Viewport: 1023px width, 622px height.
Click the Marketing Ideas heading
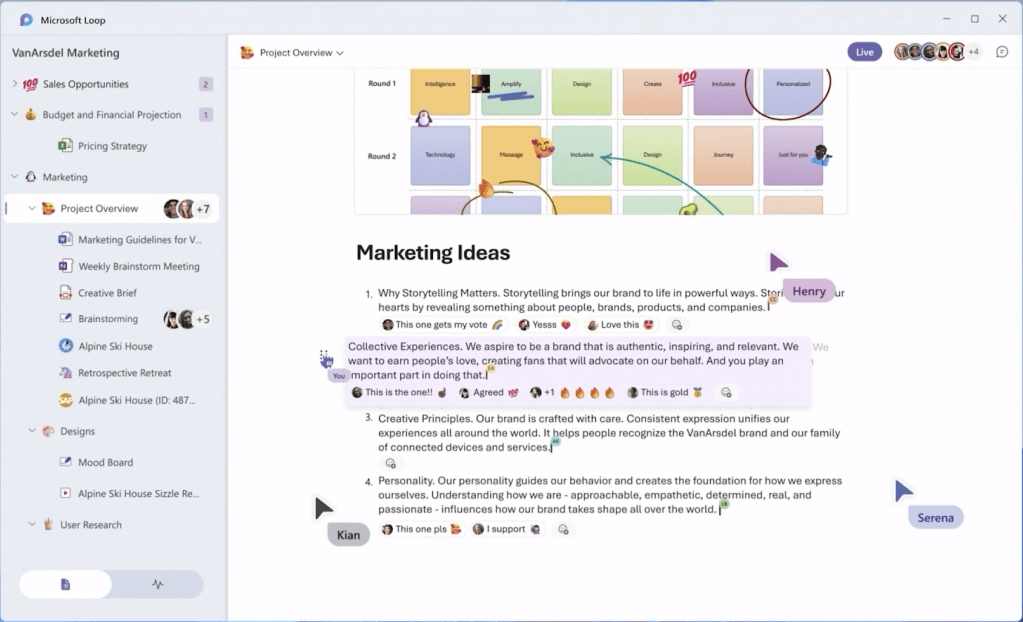pos(433,253)
